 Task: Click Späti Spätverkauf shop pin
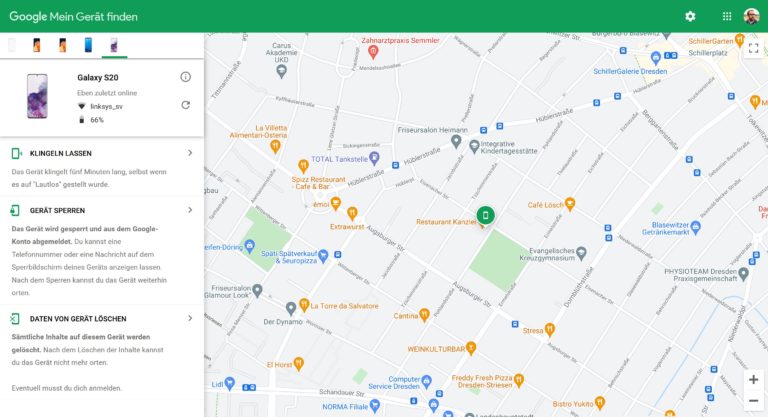(323, 255)
